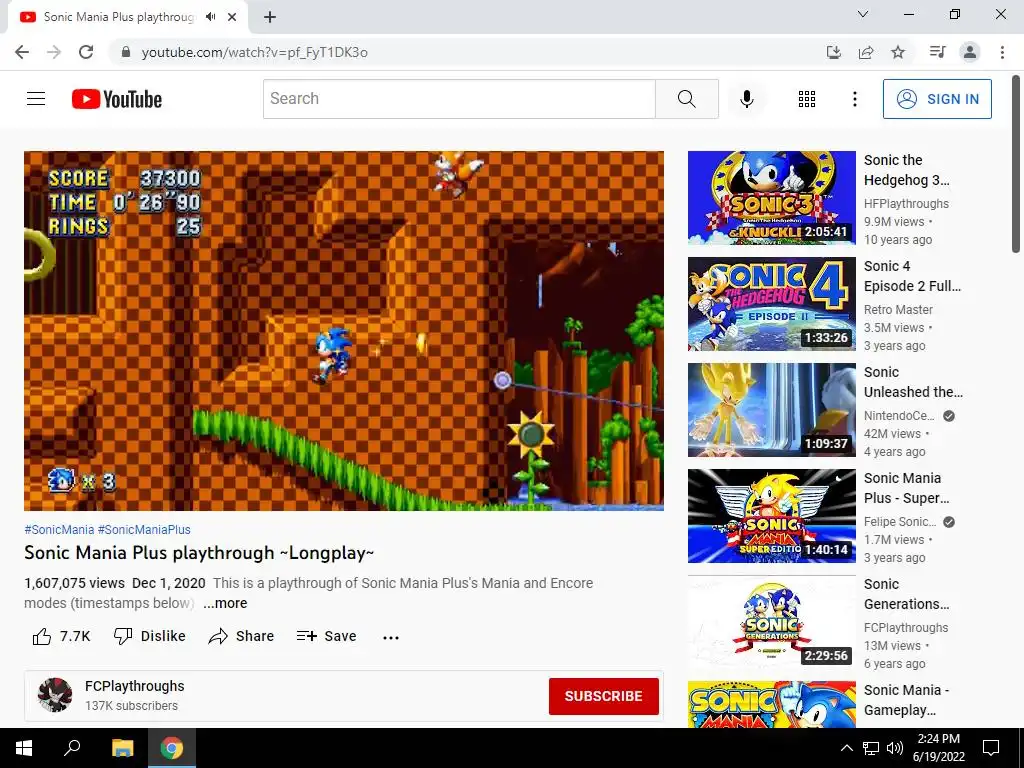Expand description with ...more
The image size is (1024, 768).
[x=225, y=603]
